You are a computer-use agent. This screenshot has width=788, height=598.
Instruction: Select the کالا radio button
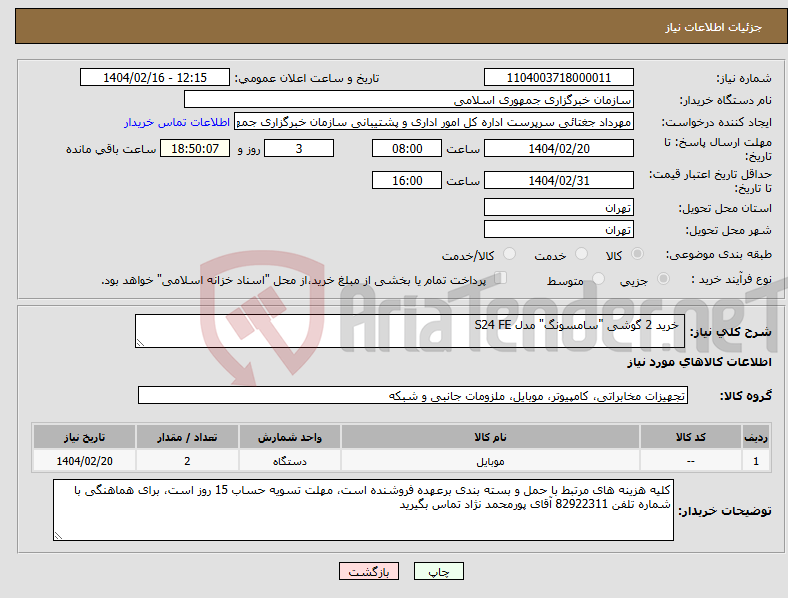pos(637,254)
